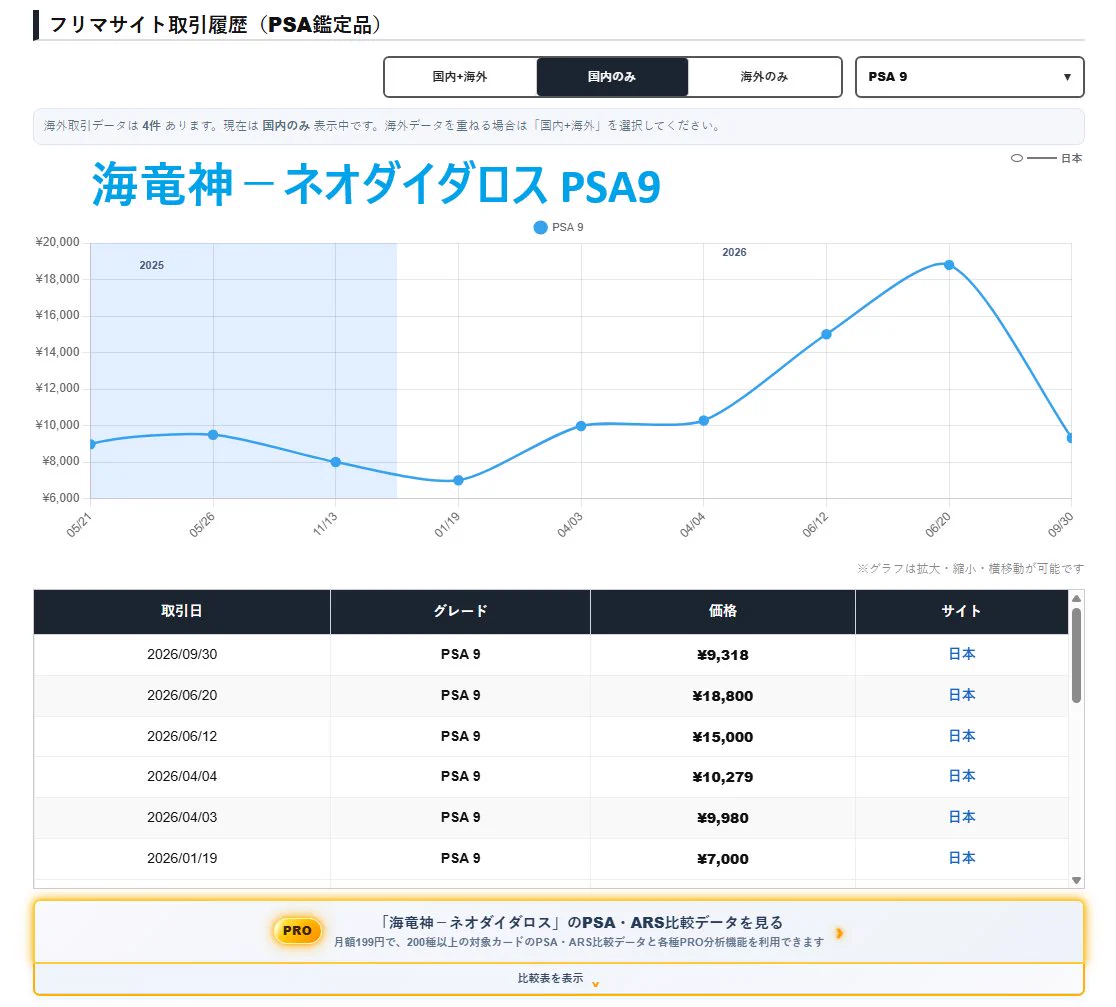
Task: Click the ¥7,000 price cell
Action: coord(722,859)
